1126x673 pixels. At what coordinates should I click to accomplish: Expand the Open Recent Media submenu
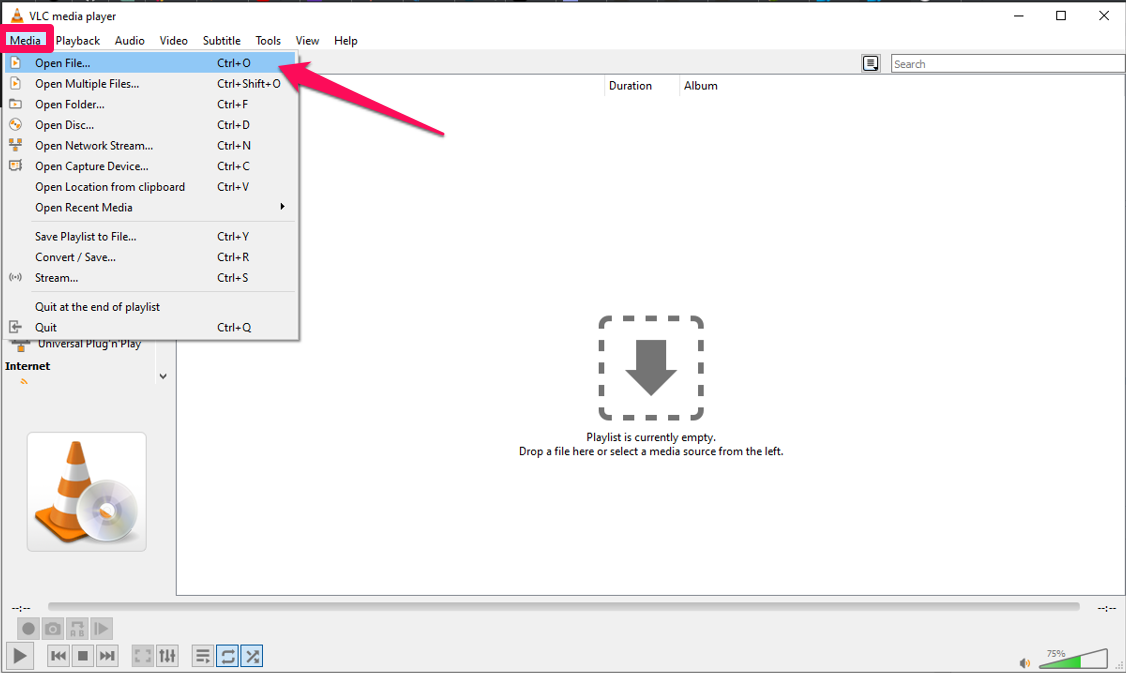[150, 208]
